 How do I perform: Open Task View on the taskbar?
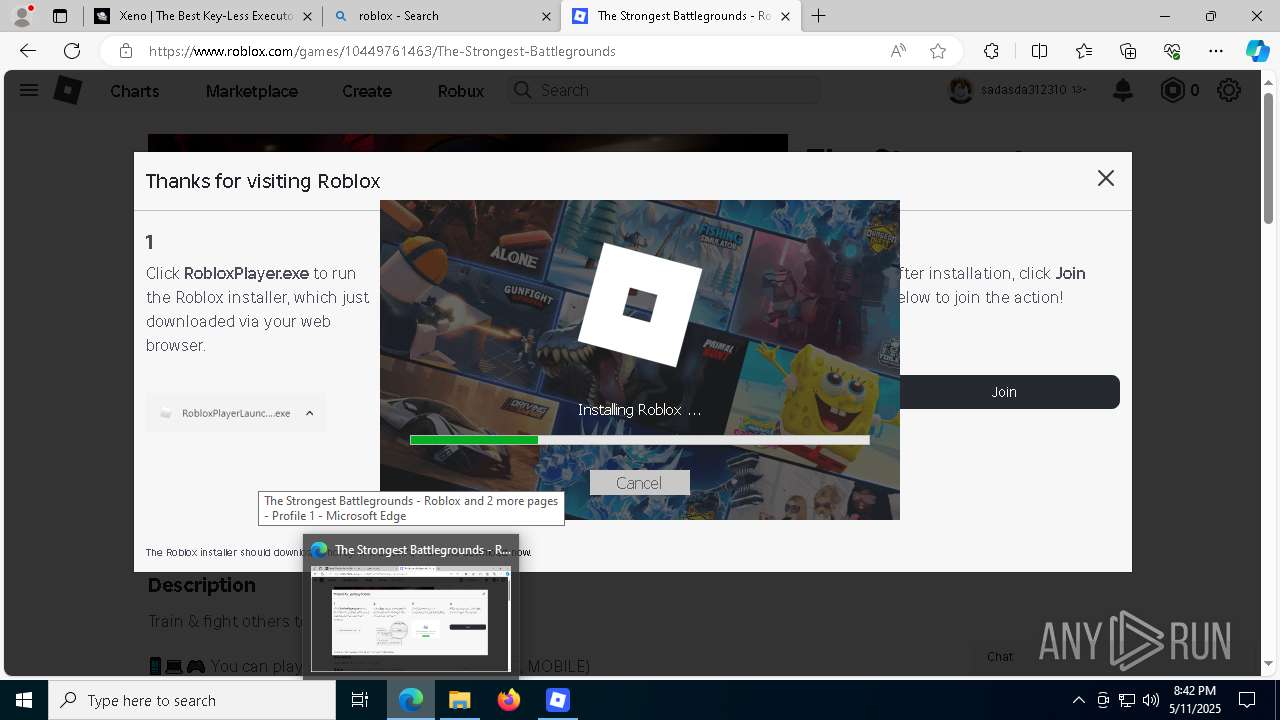pos(360,700)
